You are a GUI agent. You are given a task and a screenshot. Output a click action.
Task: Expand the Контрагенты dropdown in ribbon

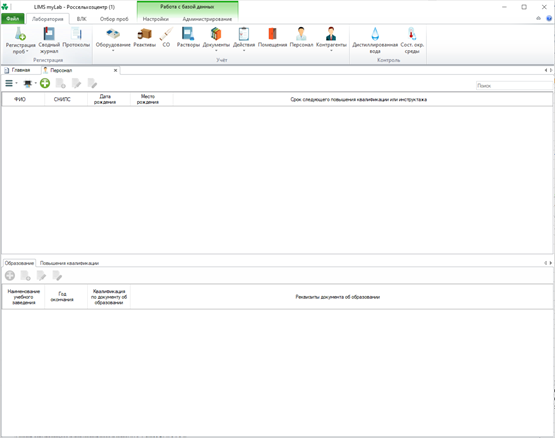[331, 51]
